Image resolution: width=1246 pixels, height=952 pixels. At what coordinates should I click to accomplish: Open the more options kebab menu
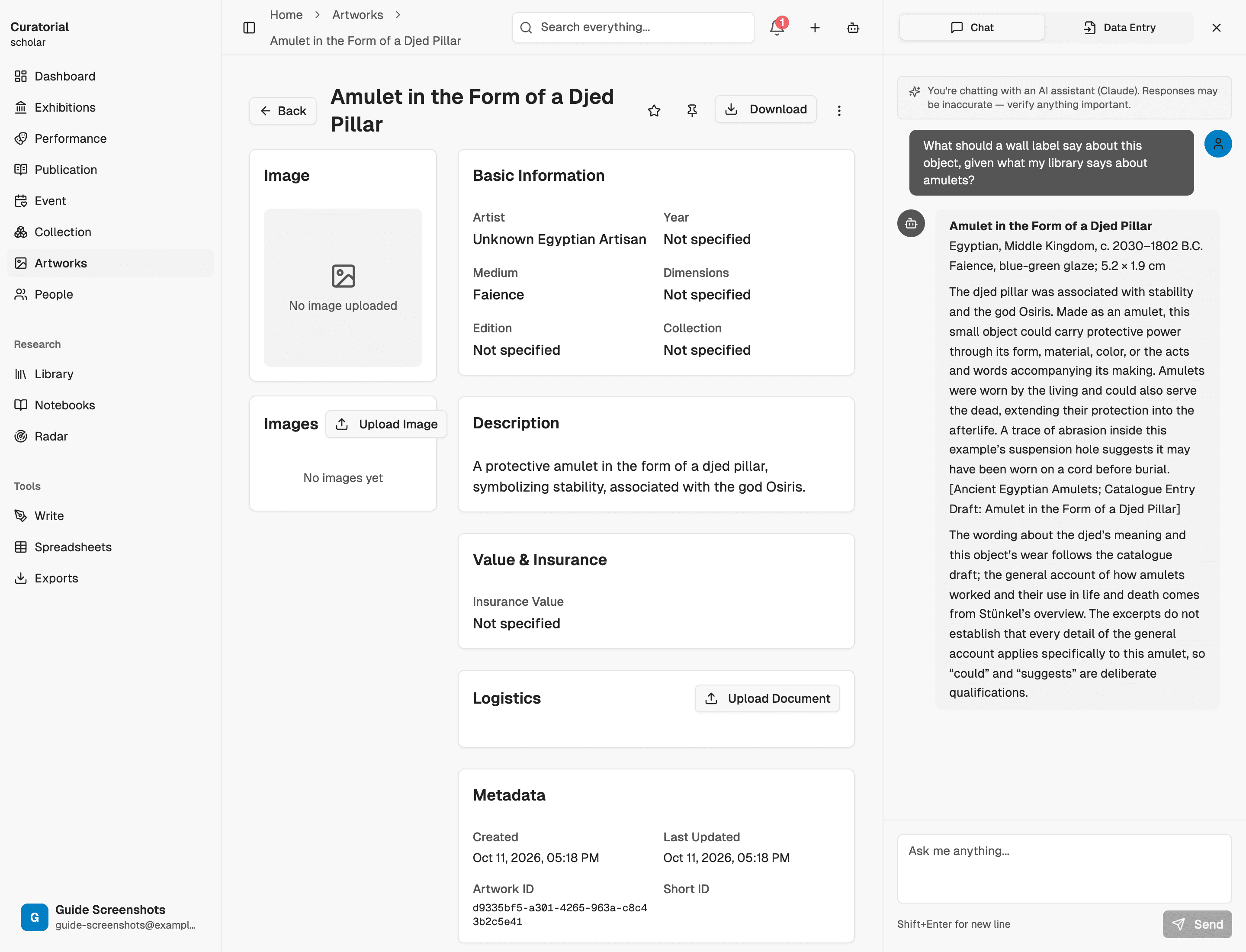[x=839, y=110]
